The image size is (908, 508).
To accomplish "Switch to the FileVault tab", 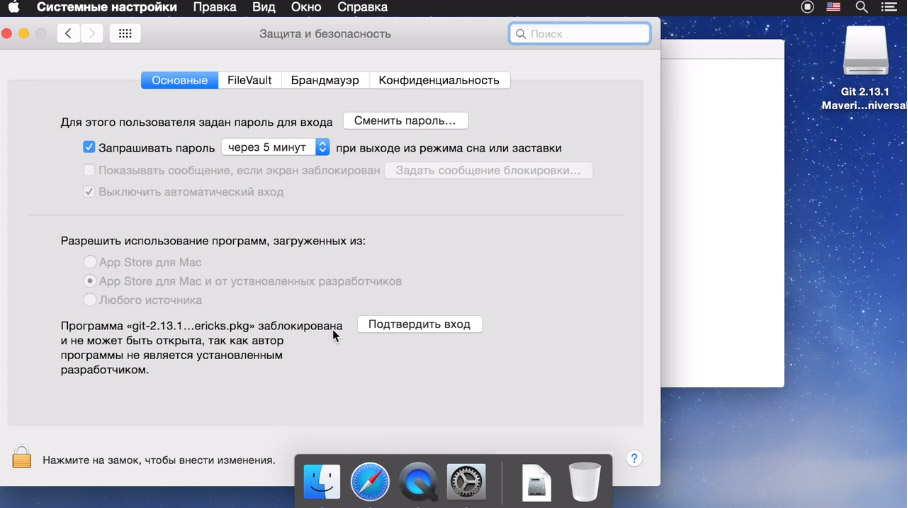I will [x=249, y=80].
